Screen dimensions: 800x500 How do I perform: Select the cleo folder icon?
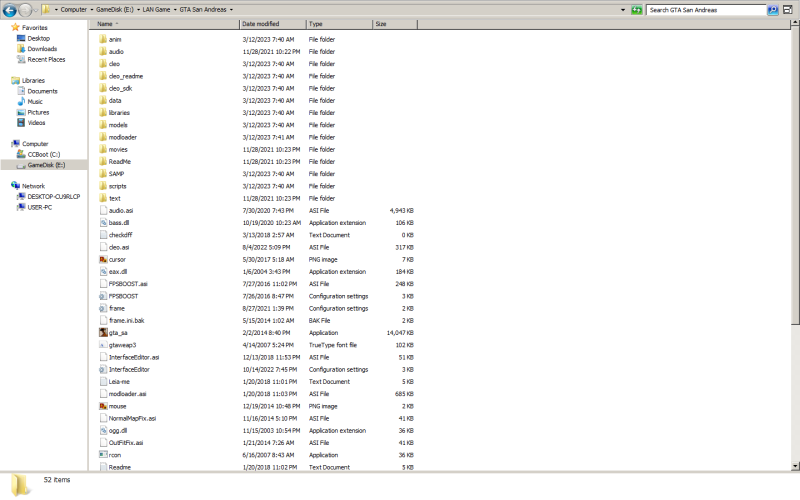pyautogui.click(x=103, y=64)
